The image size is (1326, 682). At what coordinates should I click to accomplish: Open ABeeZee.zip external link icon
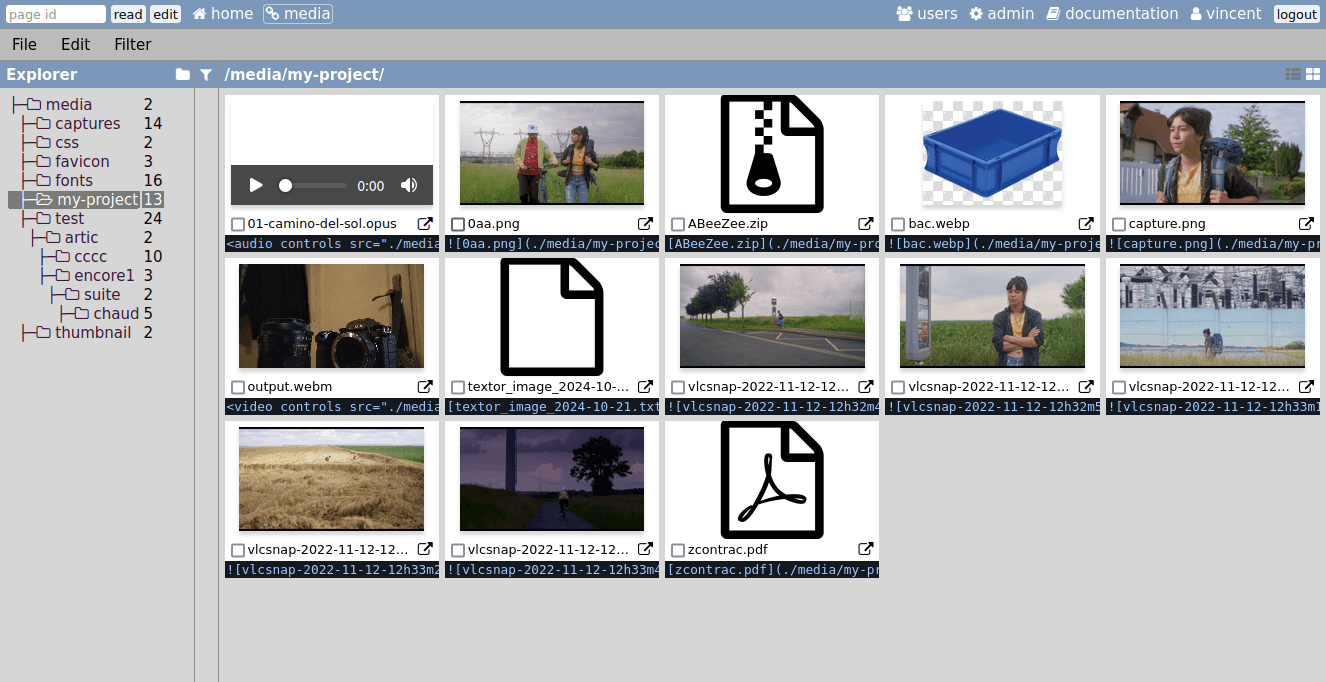(866, 224)
